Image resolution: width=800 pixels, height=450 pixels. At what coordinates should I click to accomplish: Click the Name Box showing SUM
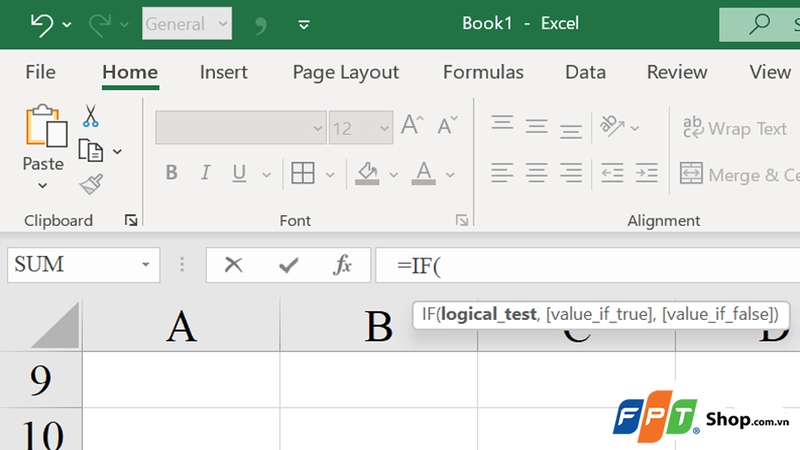[x=71, y=265]
